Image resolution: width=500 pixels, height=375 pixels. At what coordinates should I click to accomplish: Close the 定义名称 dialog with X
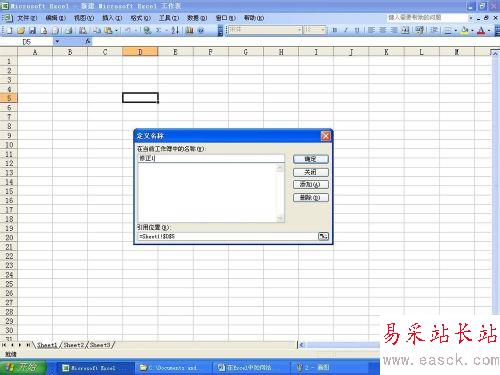(326, 136)
